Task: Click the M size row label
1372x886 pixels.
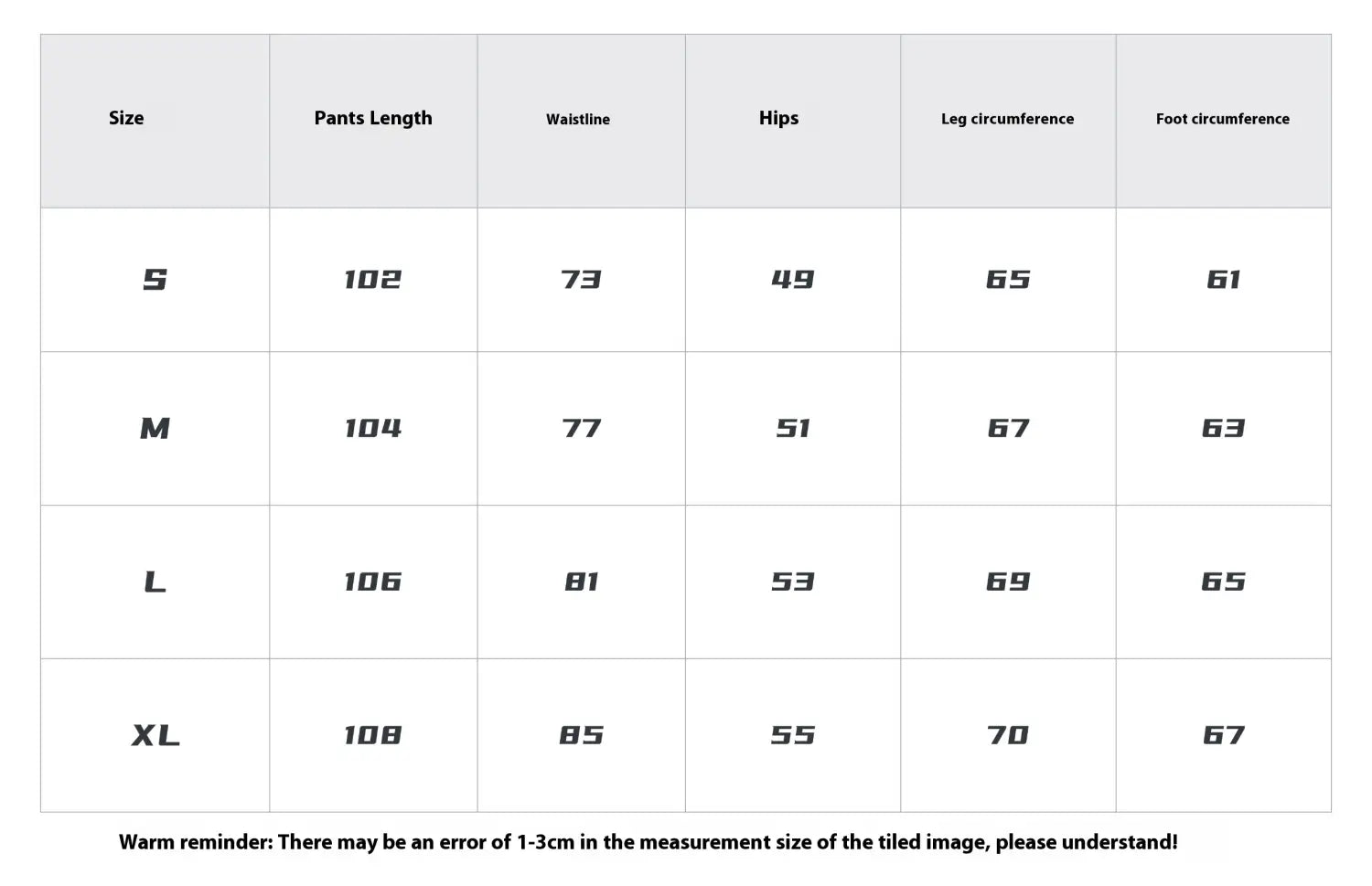Action: point(155,428)
